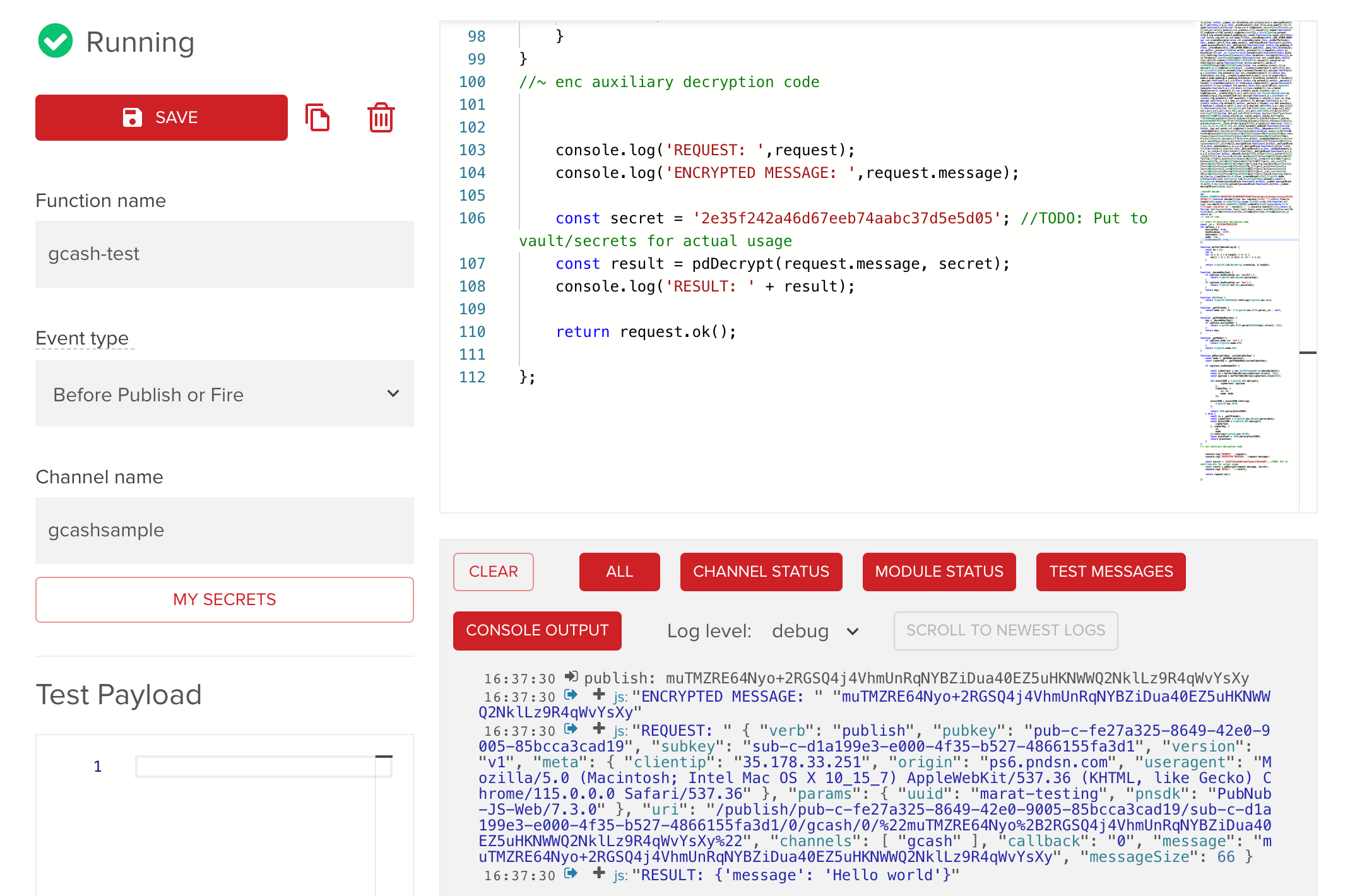
Task: Expand the REQUEST log entry plus icon
Action: [599, 729]
